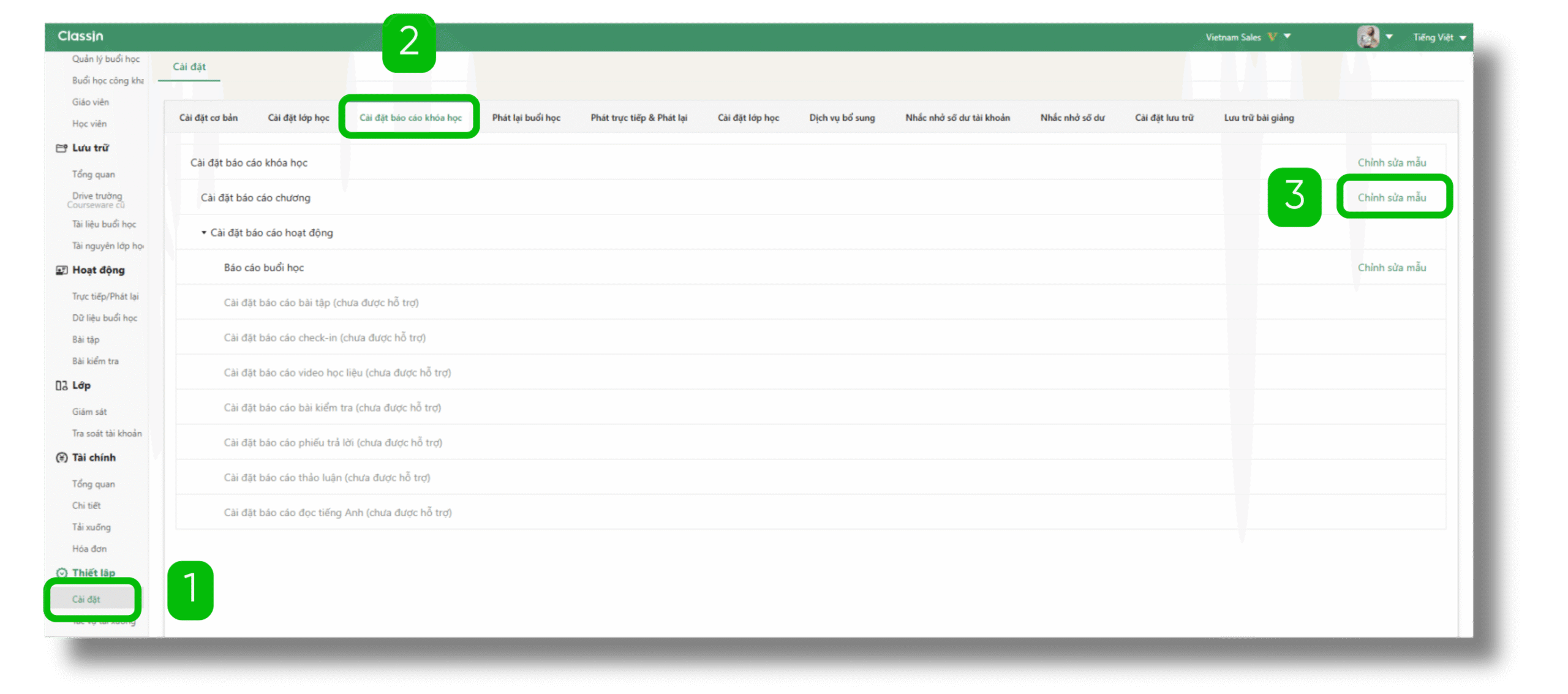
Task: Collapse Cài đặt báo cáo hoạt động section
Action: pyautogui.click(x=204, y=233)
